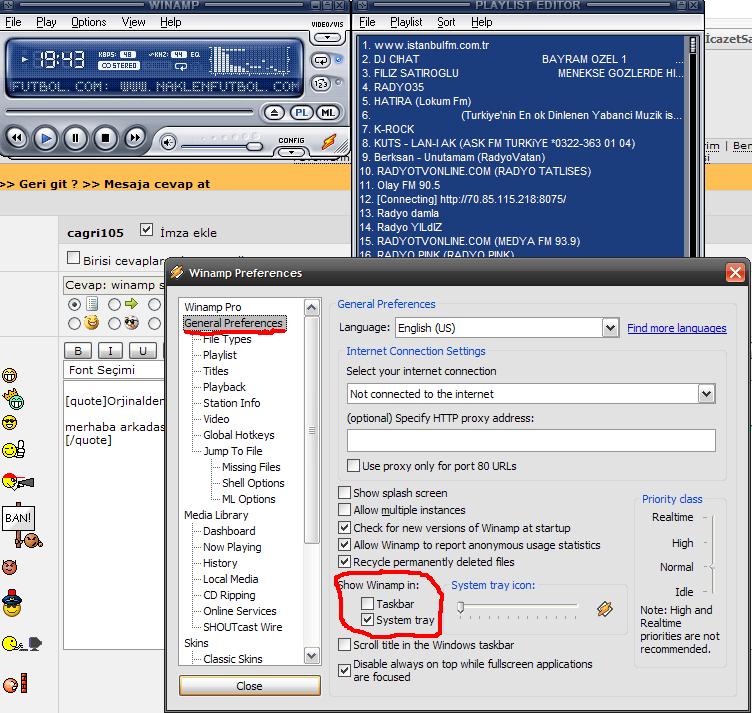Click the Winamp lightning bolt logo

tap(329, 141)
